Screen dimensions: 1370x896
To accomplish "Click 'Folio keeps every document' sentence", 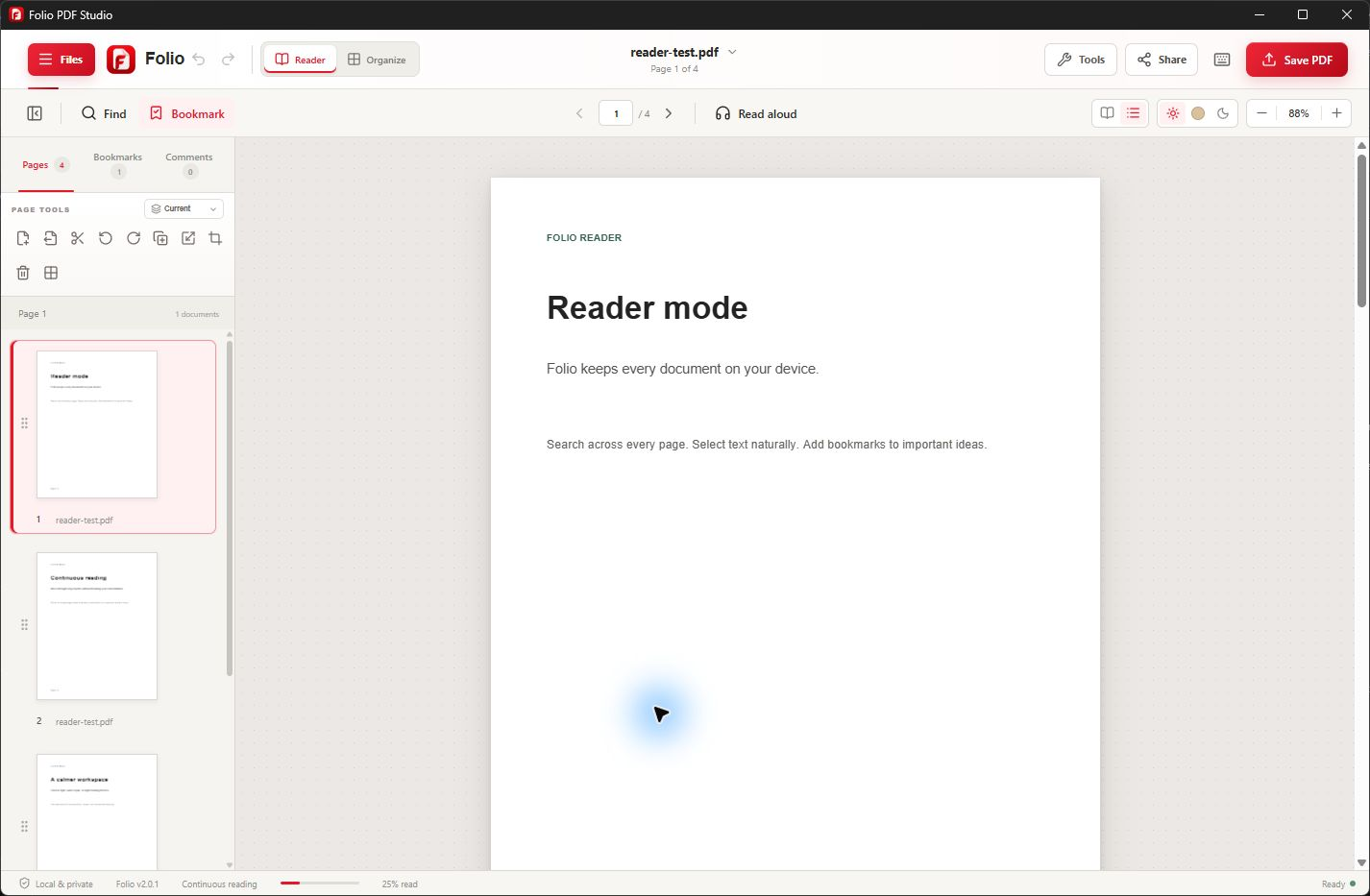I will click(682, 369).
